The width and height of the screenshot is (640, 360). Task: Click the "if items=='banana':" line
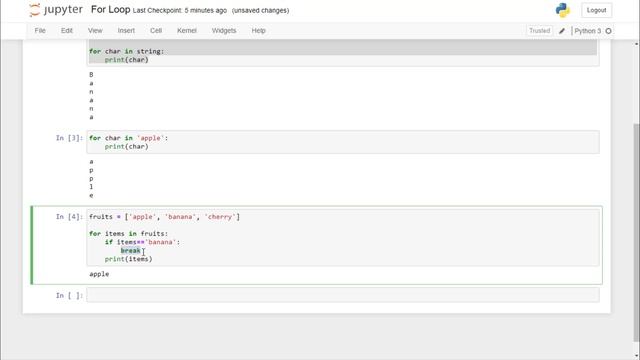tap(142, 242)
